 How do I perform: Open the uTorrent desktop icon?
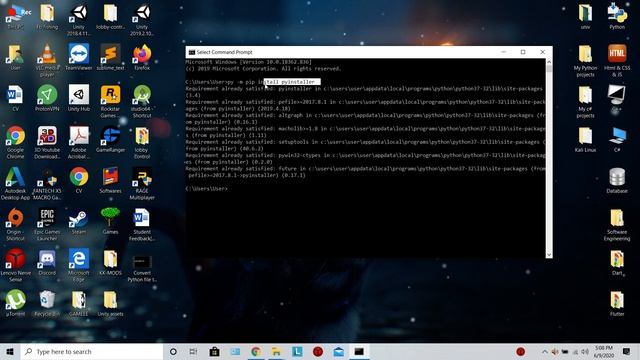pyautogui.click(x=16, y=303)
